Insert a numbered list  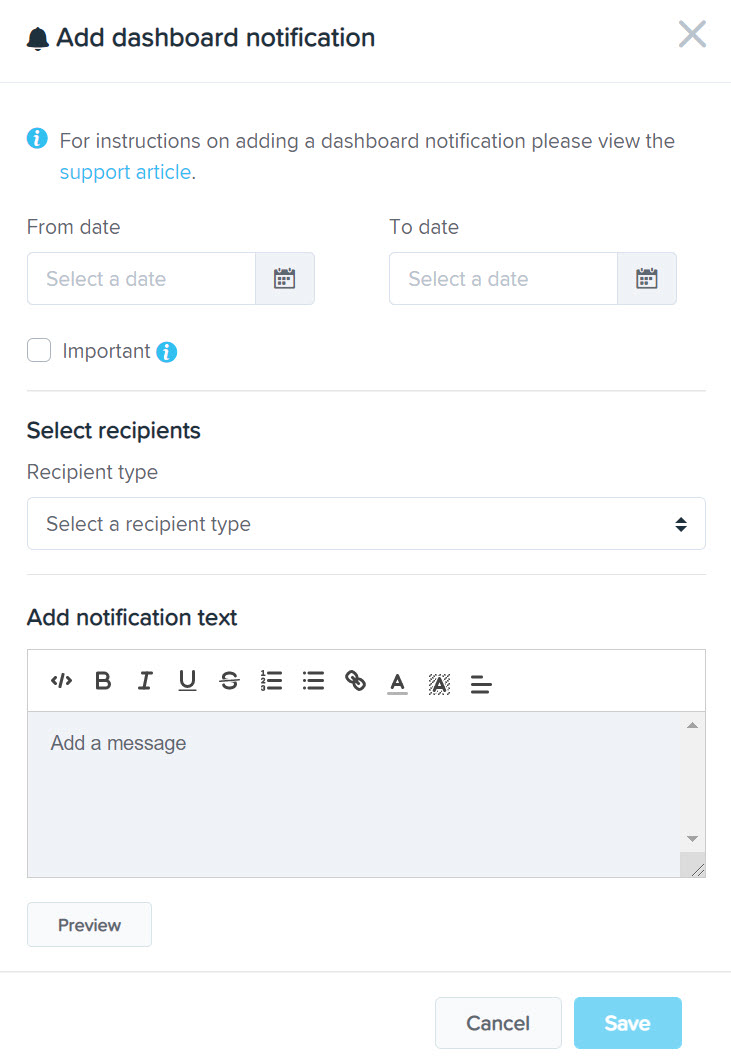point(271,681)
